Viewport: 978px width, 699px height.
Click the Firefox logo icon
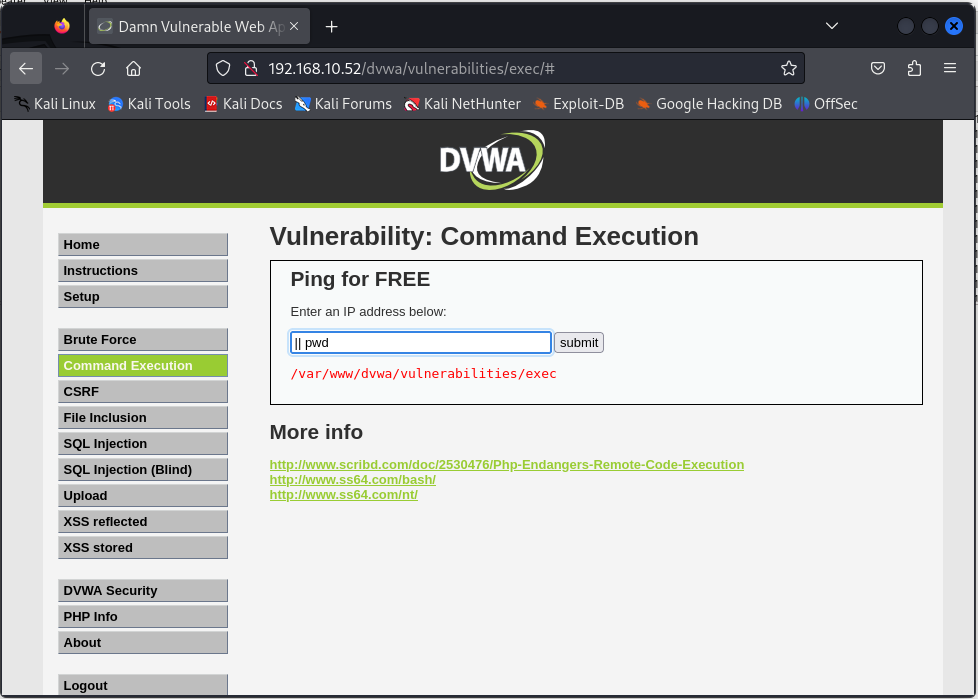(62, 26)
